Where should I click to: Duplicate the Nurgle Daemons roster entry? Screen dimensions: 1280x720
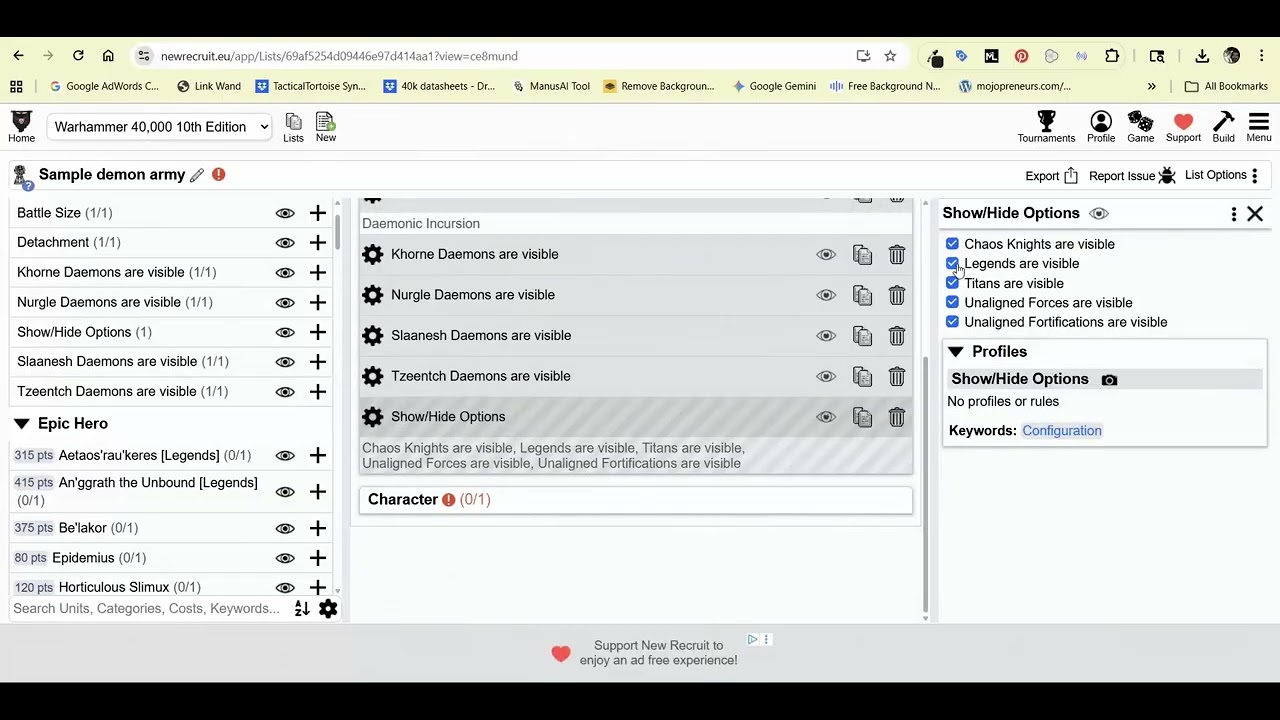pos(862,296)
